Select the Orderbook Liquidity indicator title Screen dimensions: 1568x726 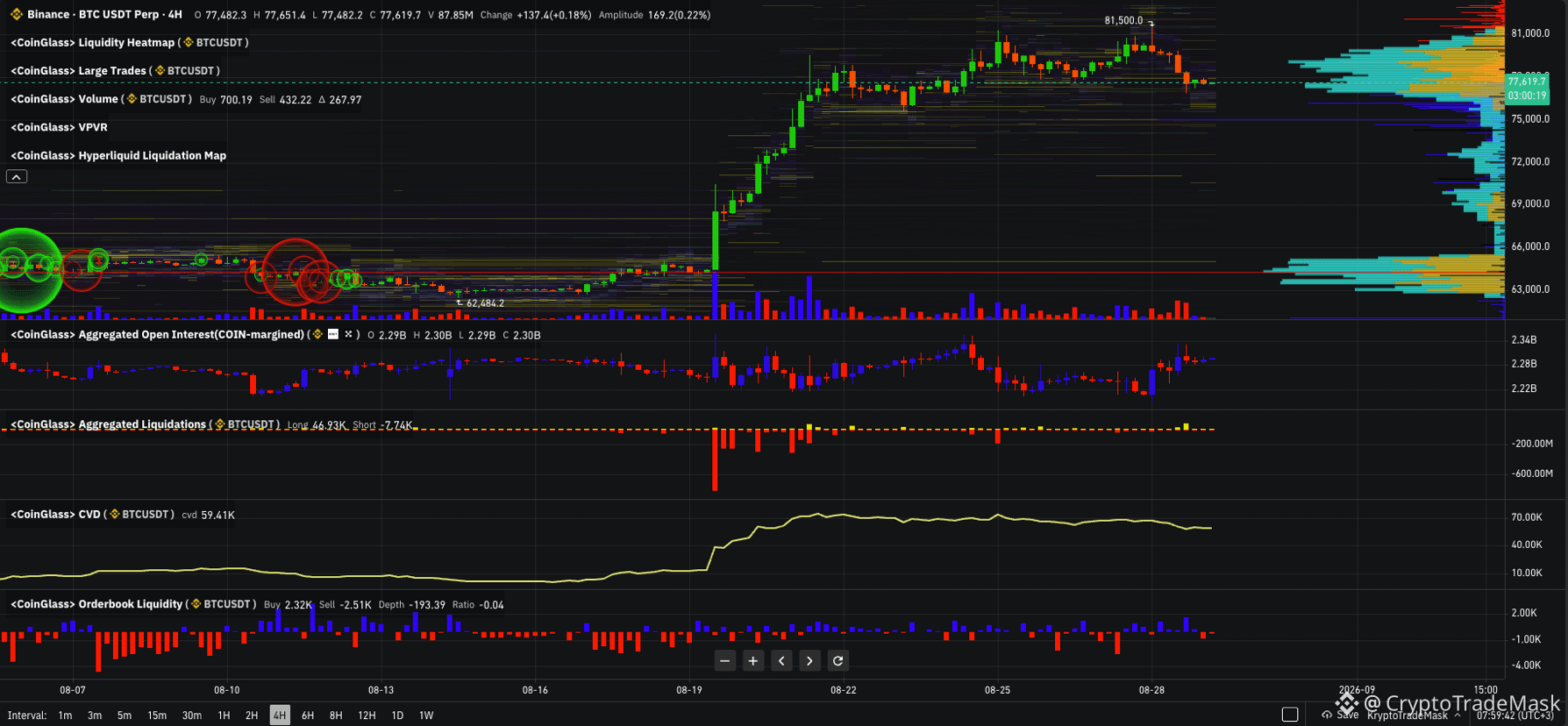pyautogui.click(x=96, y=604)
